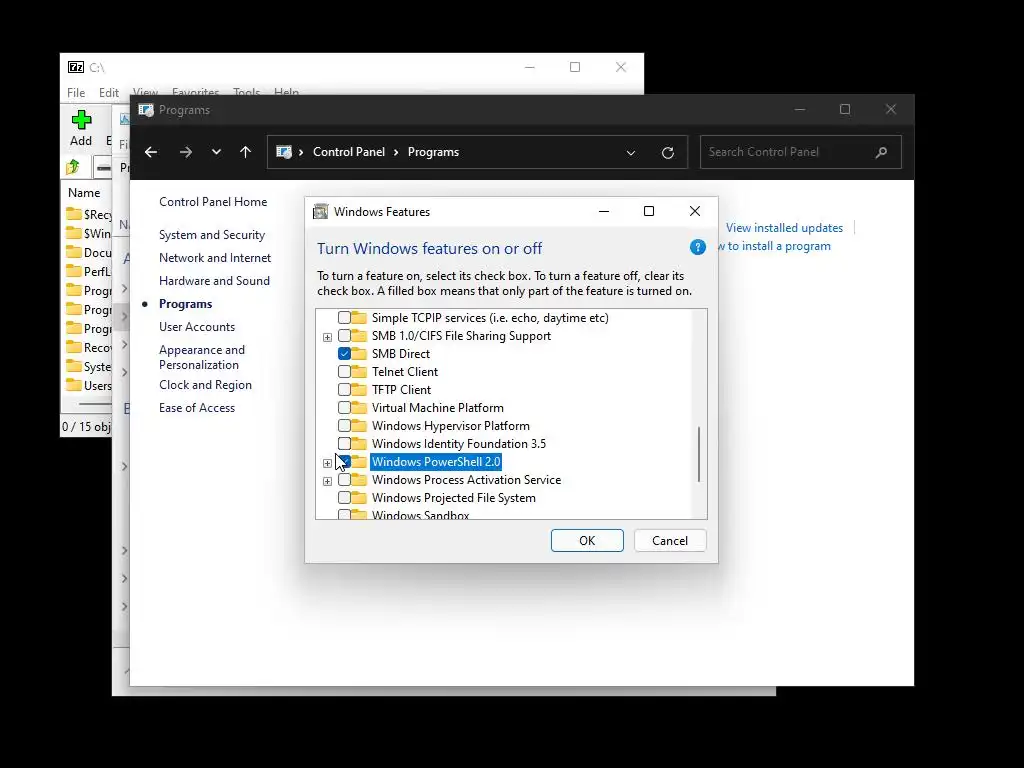Open Appearance and Personalization link
This screenshot has height=768, width=1024.
(x=202, y=357)
